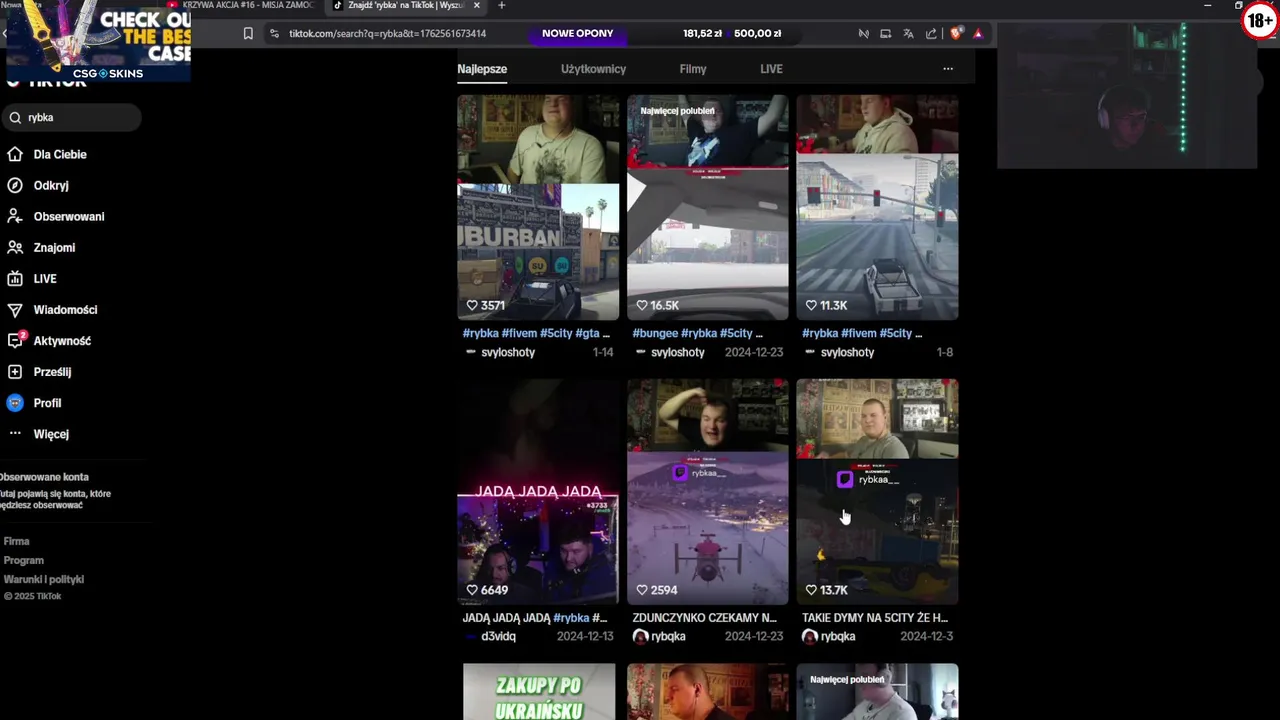Click caption 'JADĄ JADĄ JADĄ #rybka #...'

coord(535,618)
